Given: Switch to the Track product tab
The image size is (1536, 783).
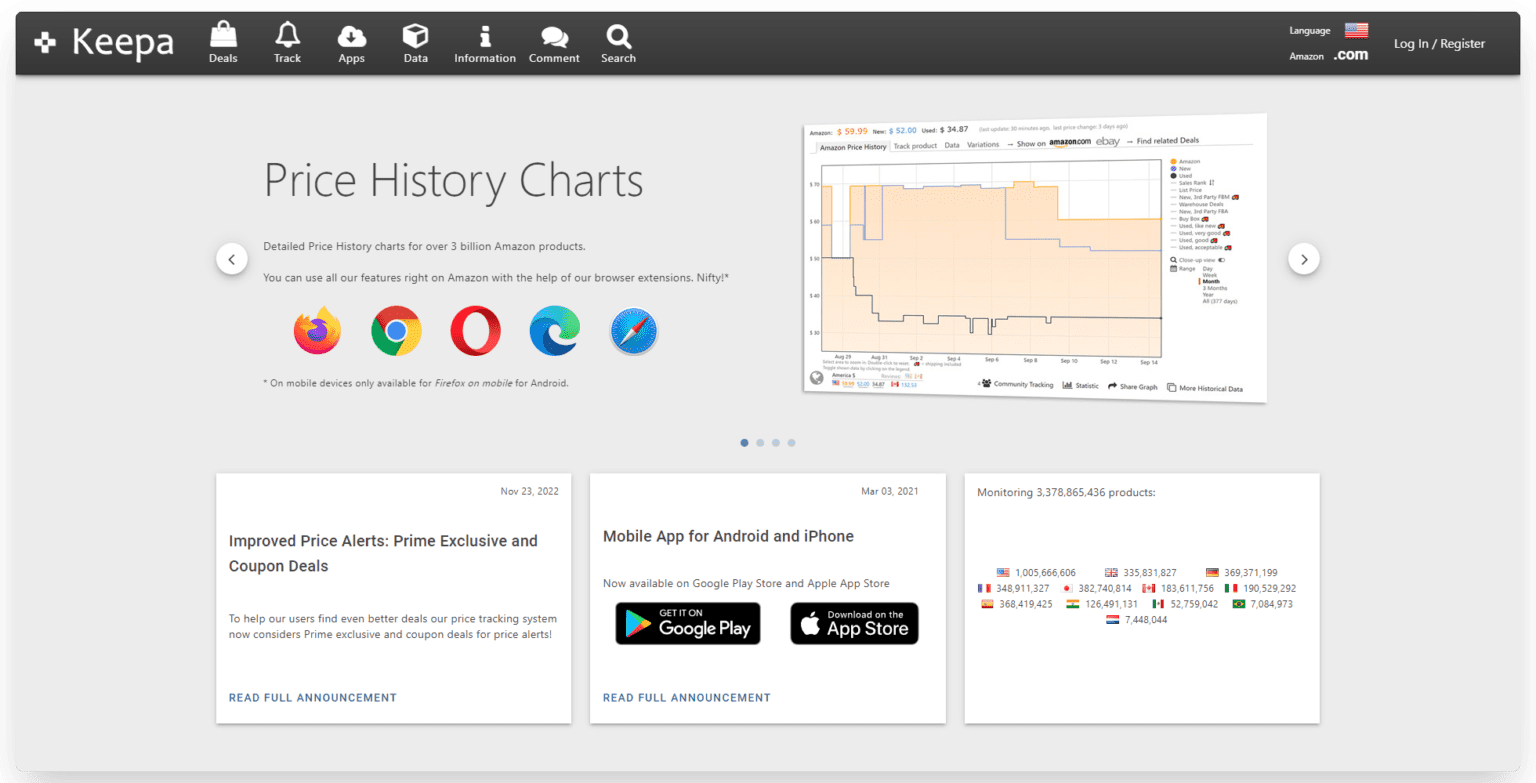Looking at the screenshot, I should pos(914,146).
